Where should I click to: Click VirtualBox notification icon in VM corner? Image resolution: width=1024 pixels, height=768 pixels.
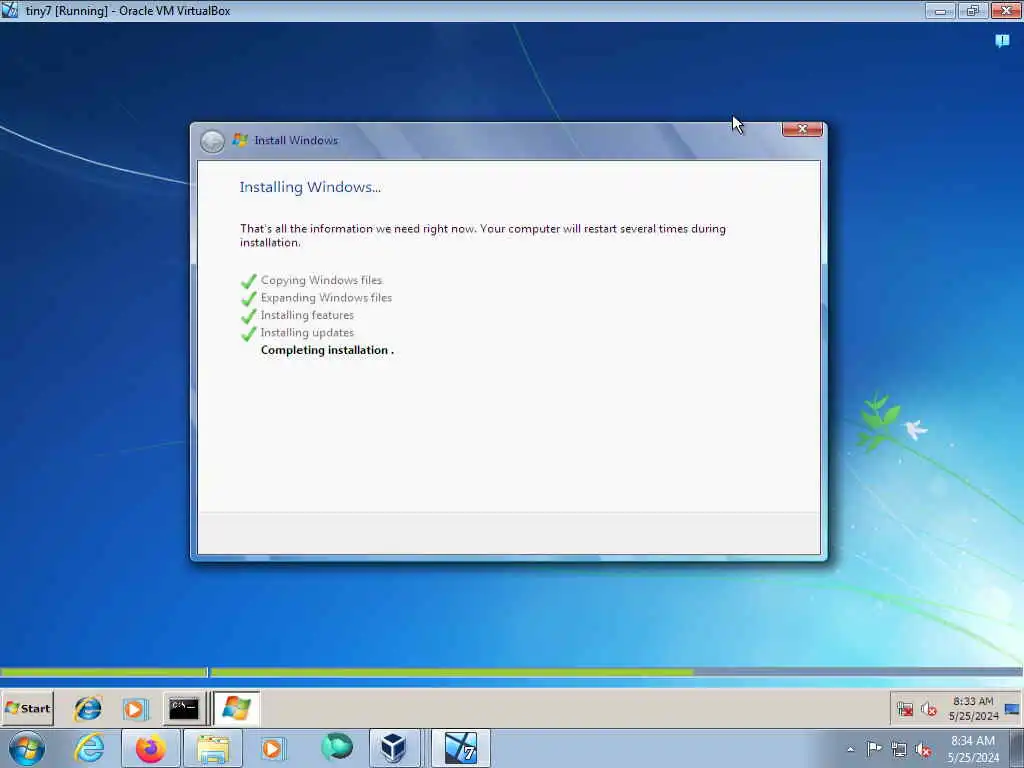(1002, 41)
